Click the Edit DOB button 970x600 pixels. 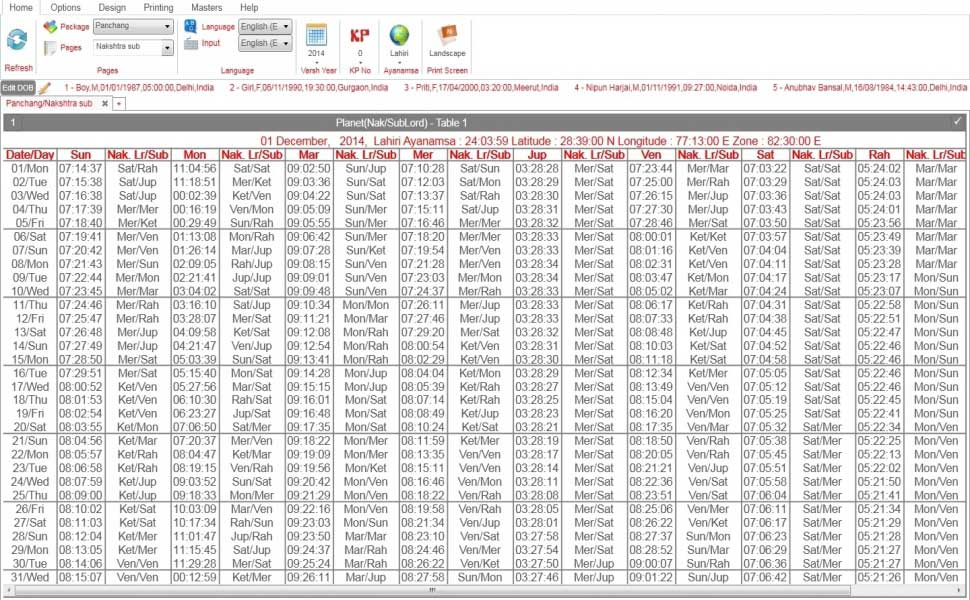(x=18, y=88)
